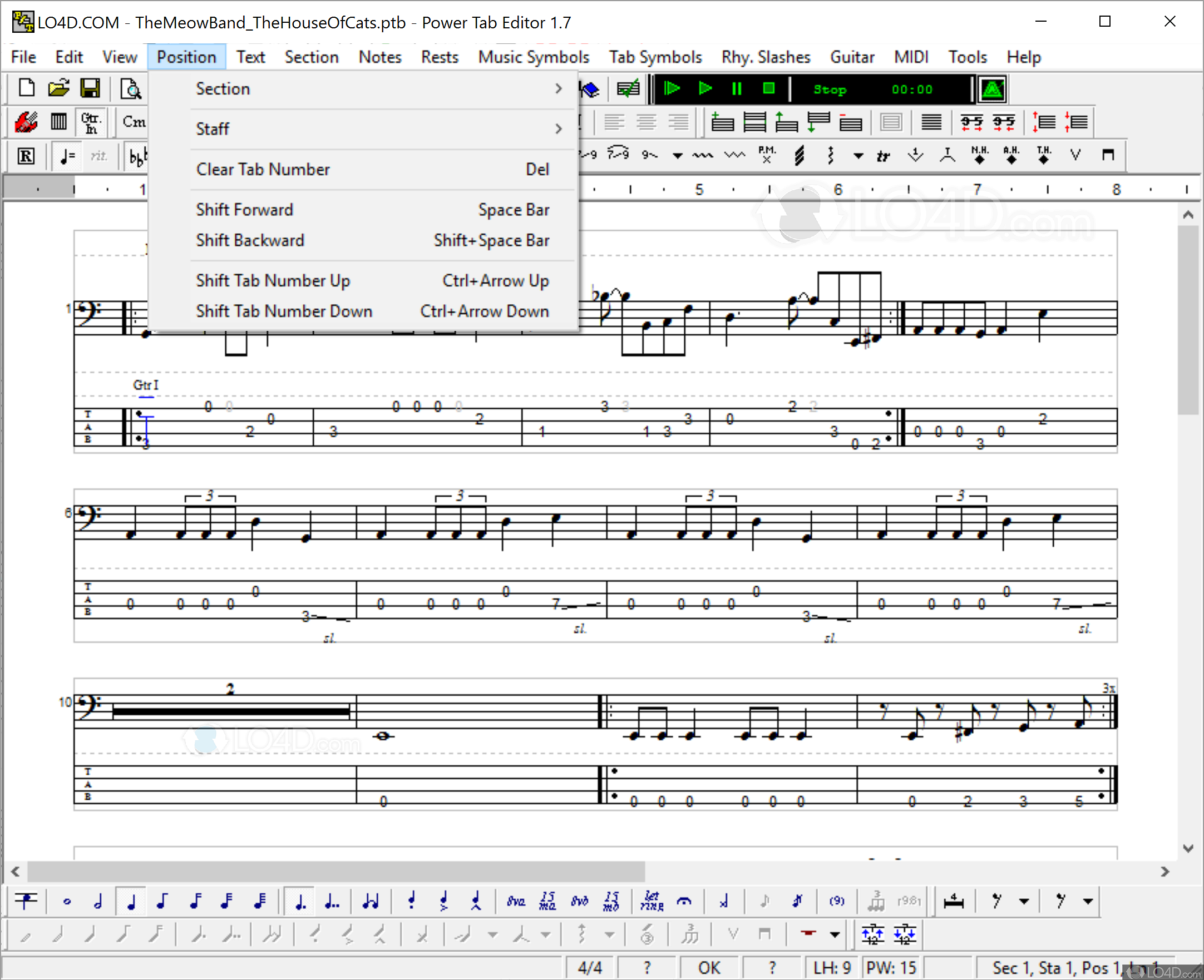Click the fermata symbol icon
The height and width of the screenshot is (980, 1204).
pos(684,902)
